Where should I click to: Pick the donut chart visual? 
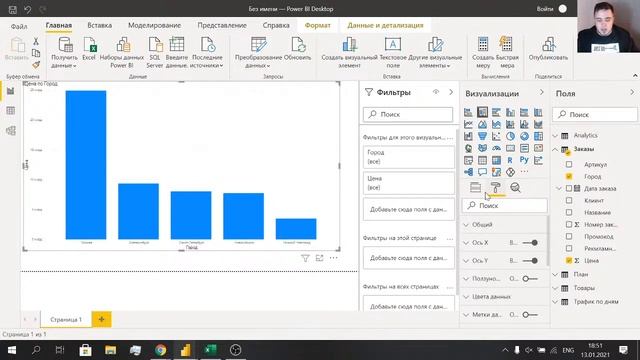[x=524, y=136]
